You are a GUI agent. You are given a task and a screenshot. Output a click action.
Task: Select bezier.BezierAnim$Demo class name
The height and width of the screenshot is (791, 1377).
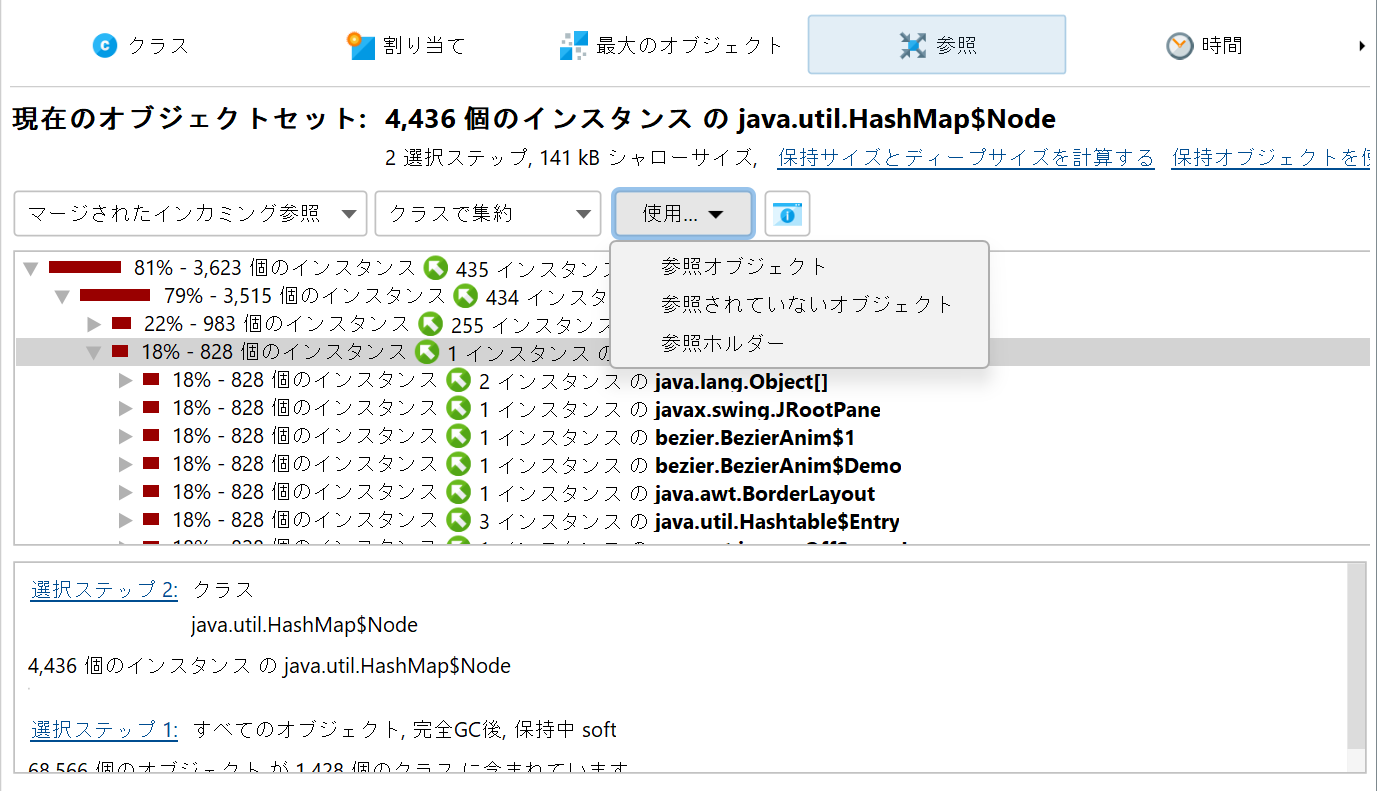pyautogui.click(x=778, y=465)
